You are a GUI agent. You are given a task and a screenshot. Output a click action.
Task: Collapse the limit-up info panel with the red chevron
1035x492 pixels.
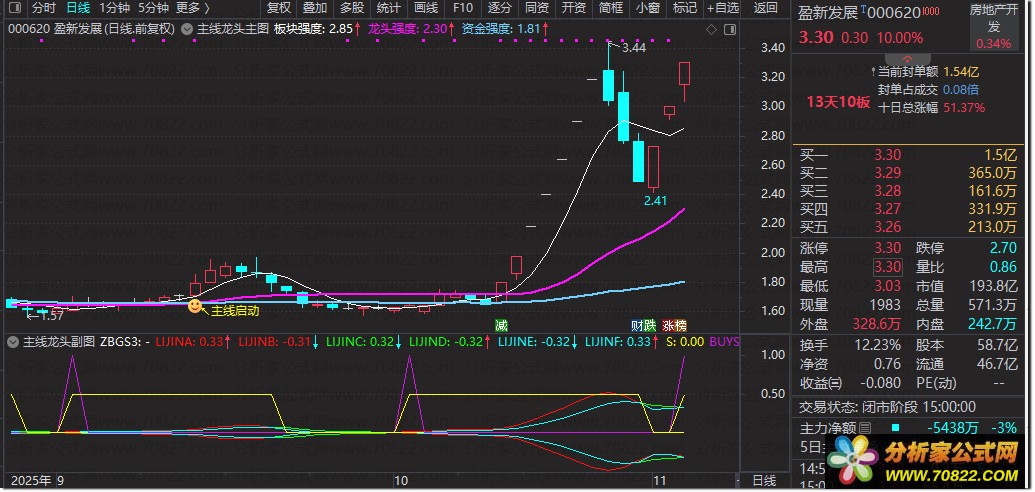(x=908, y=58)
